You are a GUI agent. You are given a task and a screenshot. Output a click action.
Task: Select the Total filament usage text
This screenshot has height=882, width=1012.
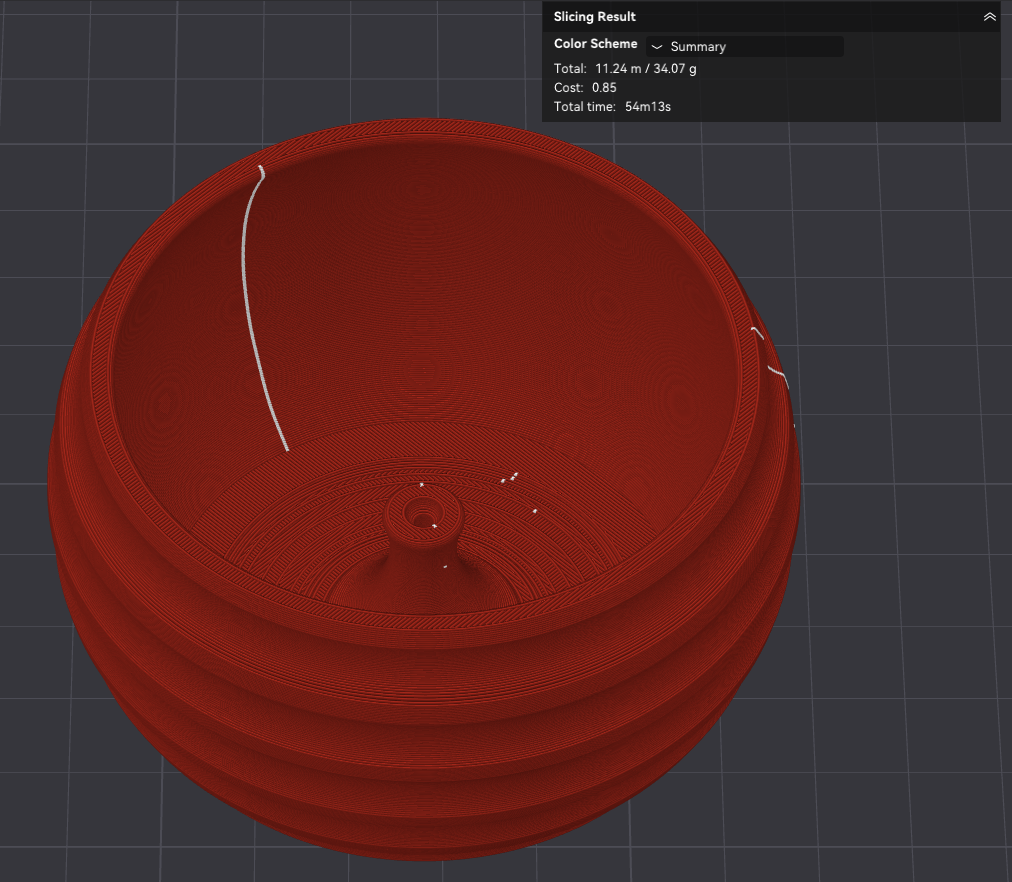[625, 68]
